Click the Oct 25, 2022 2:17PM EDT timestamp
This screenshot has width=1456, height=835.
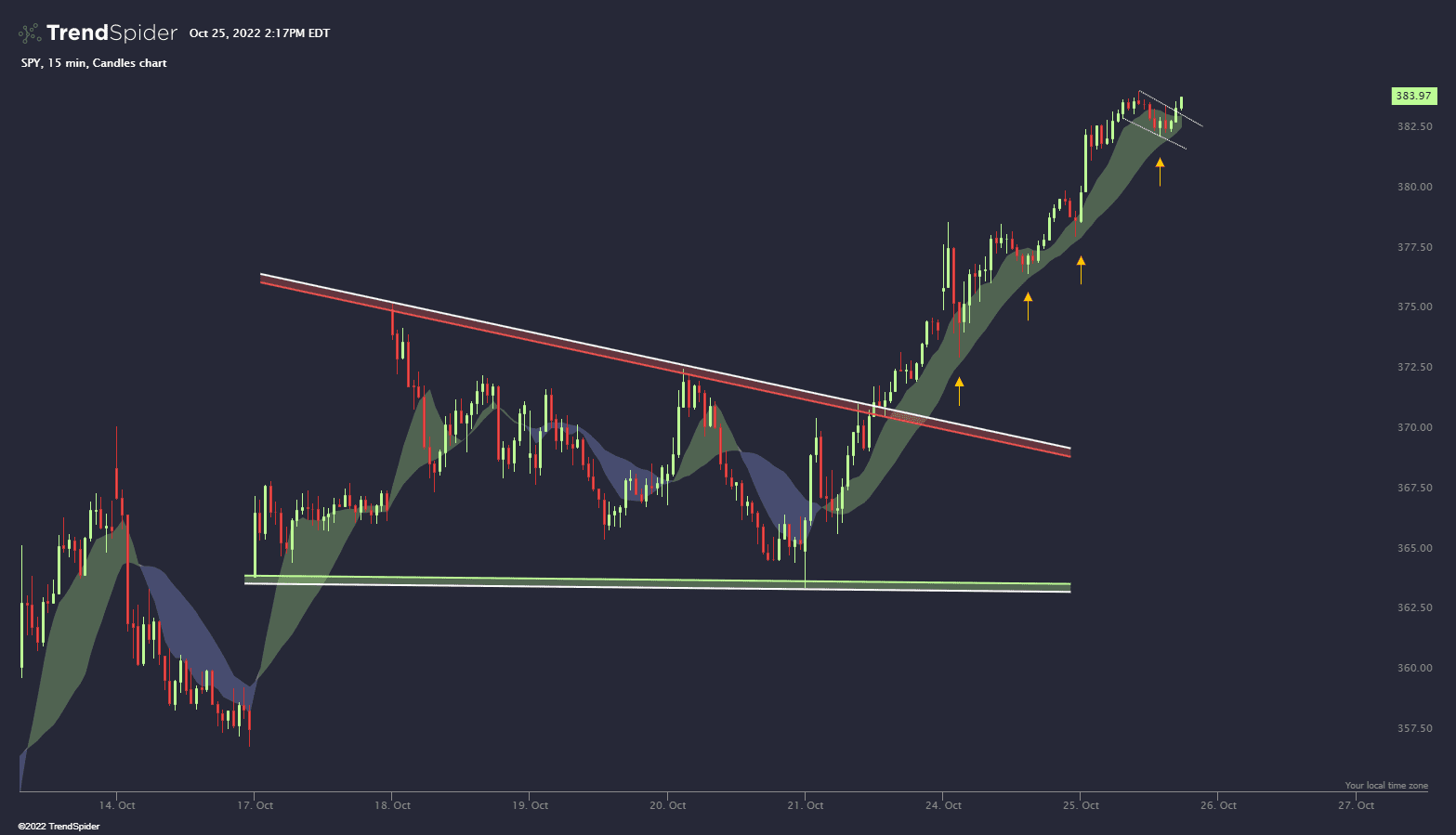258,33
